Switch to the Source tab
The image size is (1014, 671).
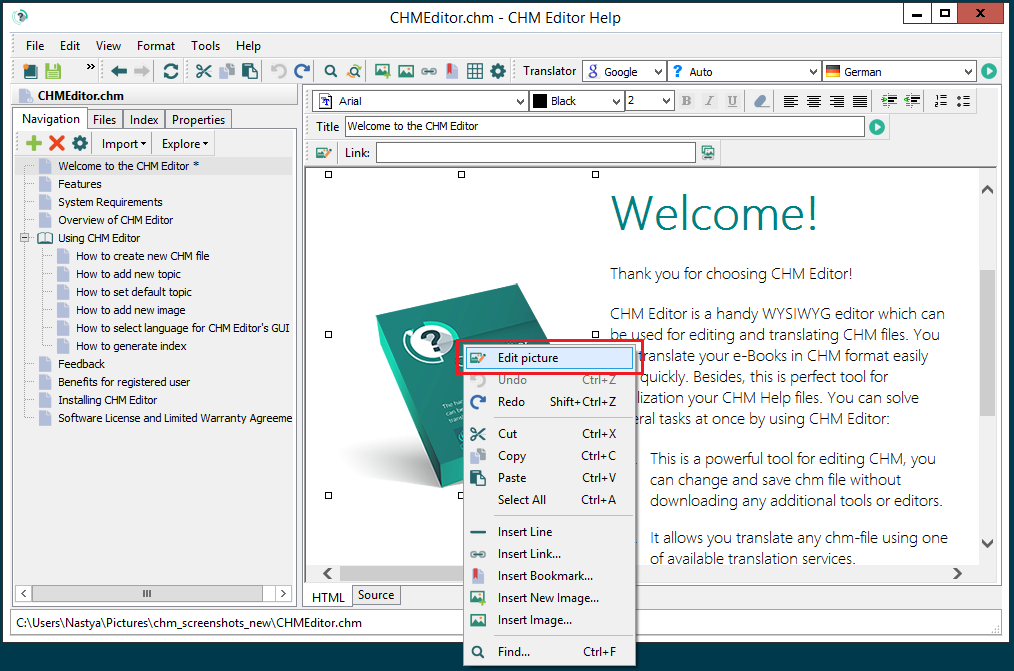coord(375,595)
